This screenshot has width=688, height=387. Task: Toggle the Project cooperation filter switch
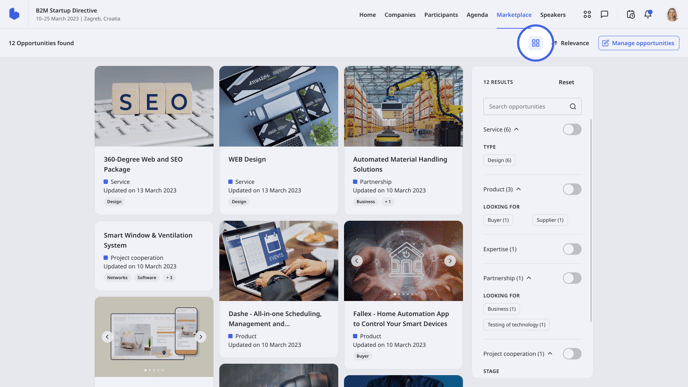click(x=572, y=354)
